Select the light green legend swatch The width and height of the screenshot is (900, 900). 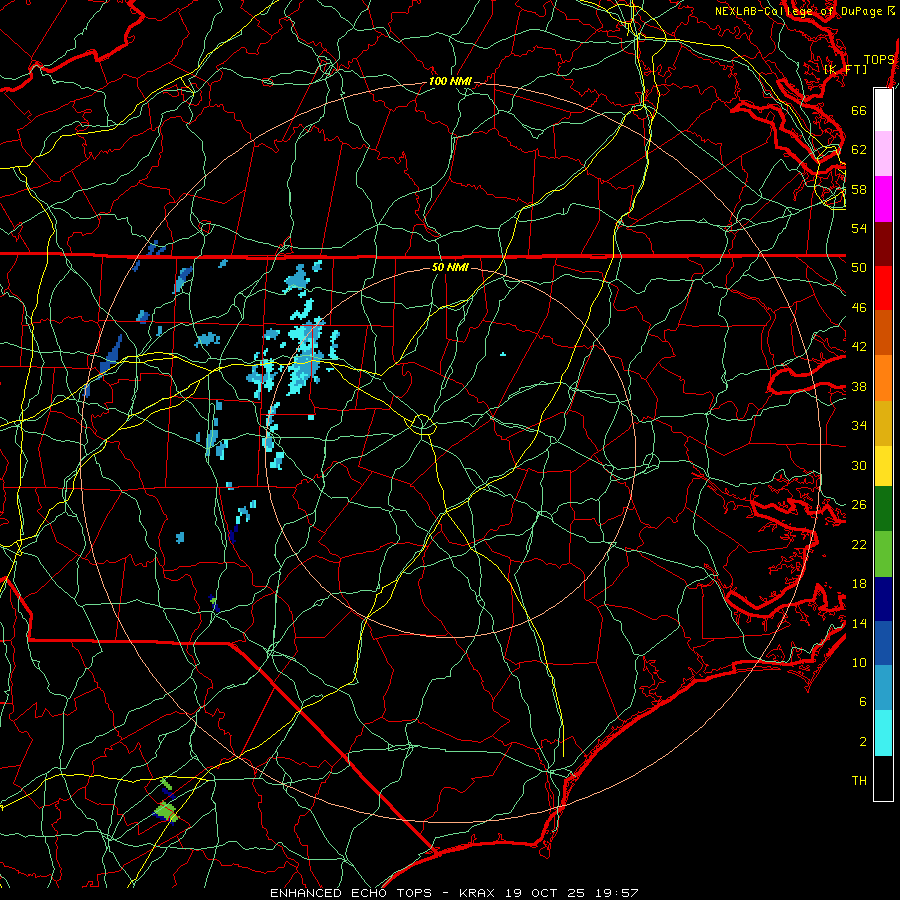click(x=883, y=554)
